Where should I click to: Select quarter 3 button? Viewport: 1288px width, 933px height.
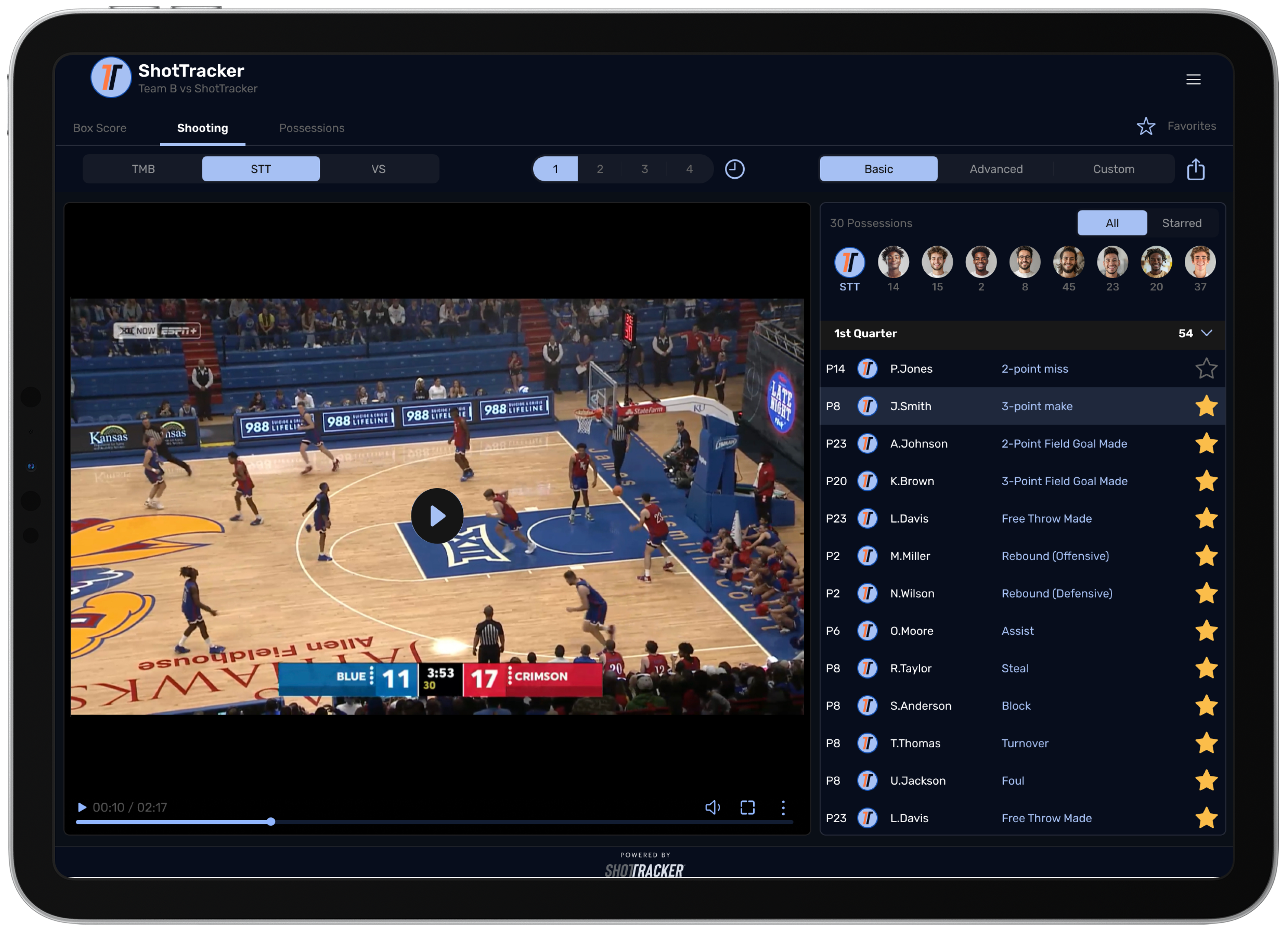tap(645, 169)
